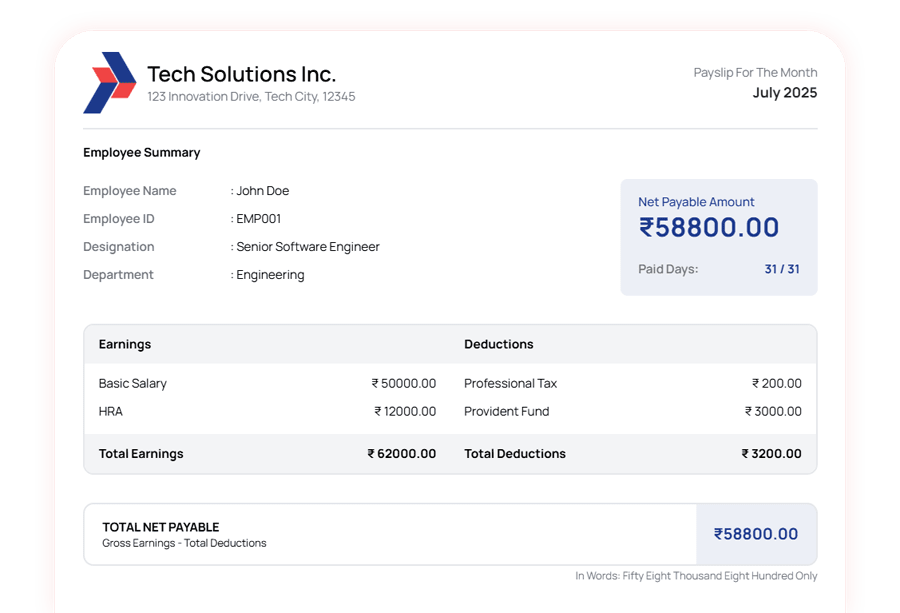Click the Earnings column header

coord(125,344)
